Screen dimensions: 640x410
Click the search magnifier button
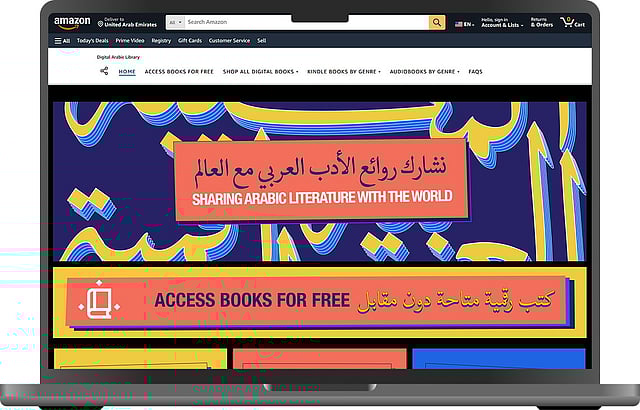[437, 22]
